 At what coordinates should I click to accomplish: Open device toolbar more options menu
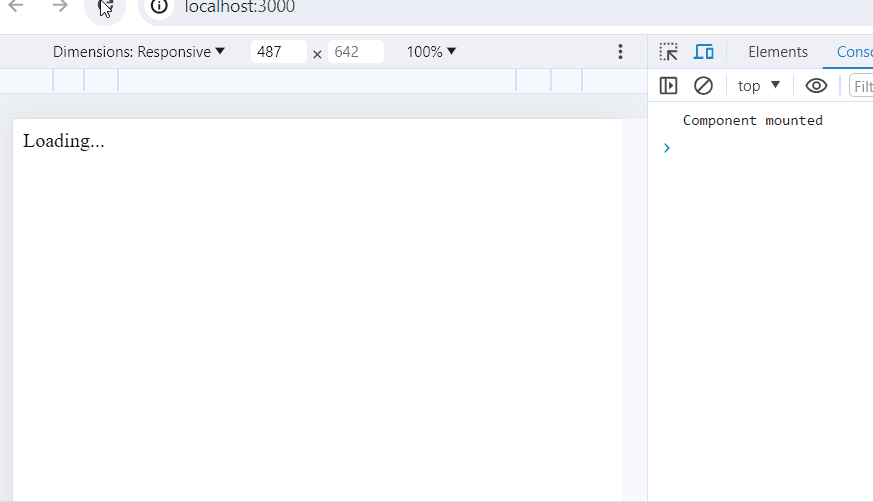coord(620,52)
